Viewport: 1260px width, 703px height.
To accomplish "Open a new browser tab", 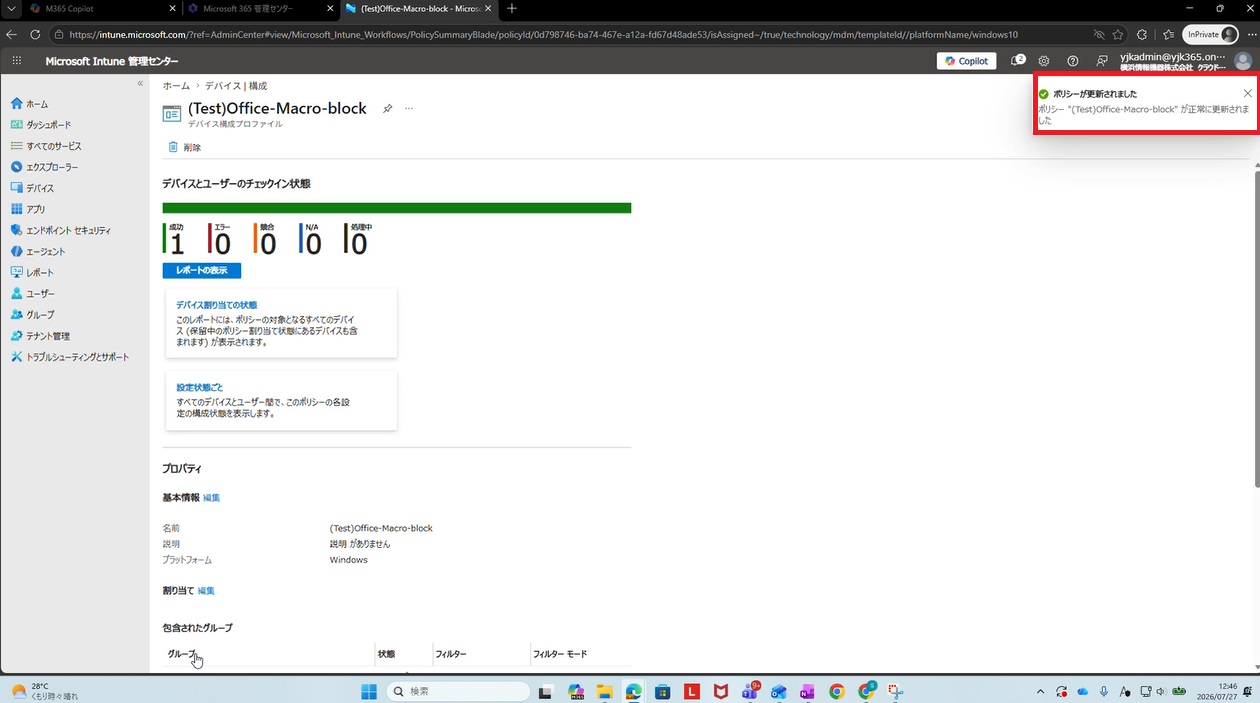I will (x=512, y=9).
